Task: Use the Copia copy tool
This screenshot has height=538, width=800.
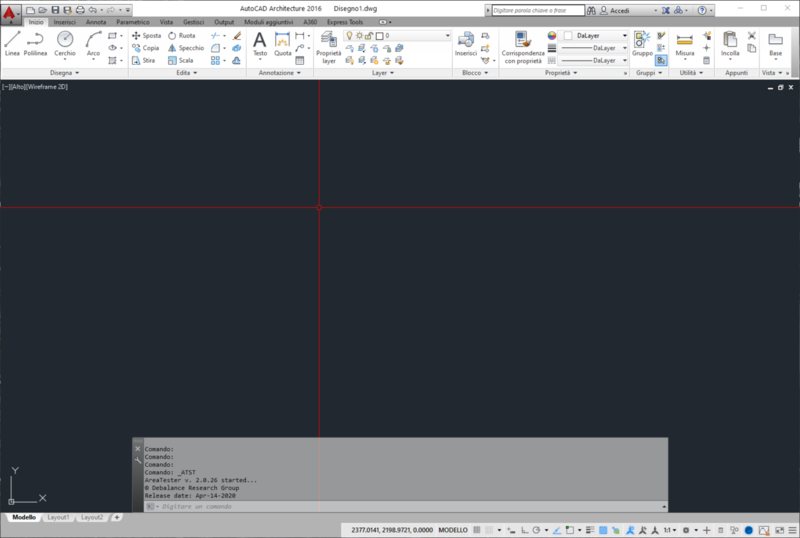Action: click(145, 48)
